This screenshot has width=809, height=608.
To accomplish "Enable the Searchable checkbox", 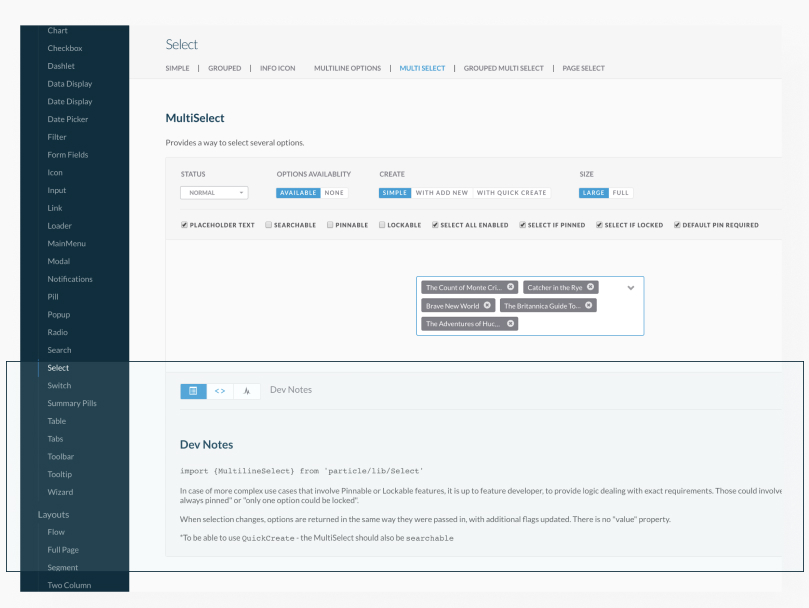I will [x=269, y=225].
